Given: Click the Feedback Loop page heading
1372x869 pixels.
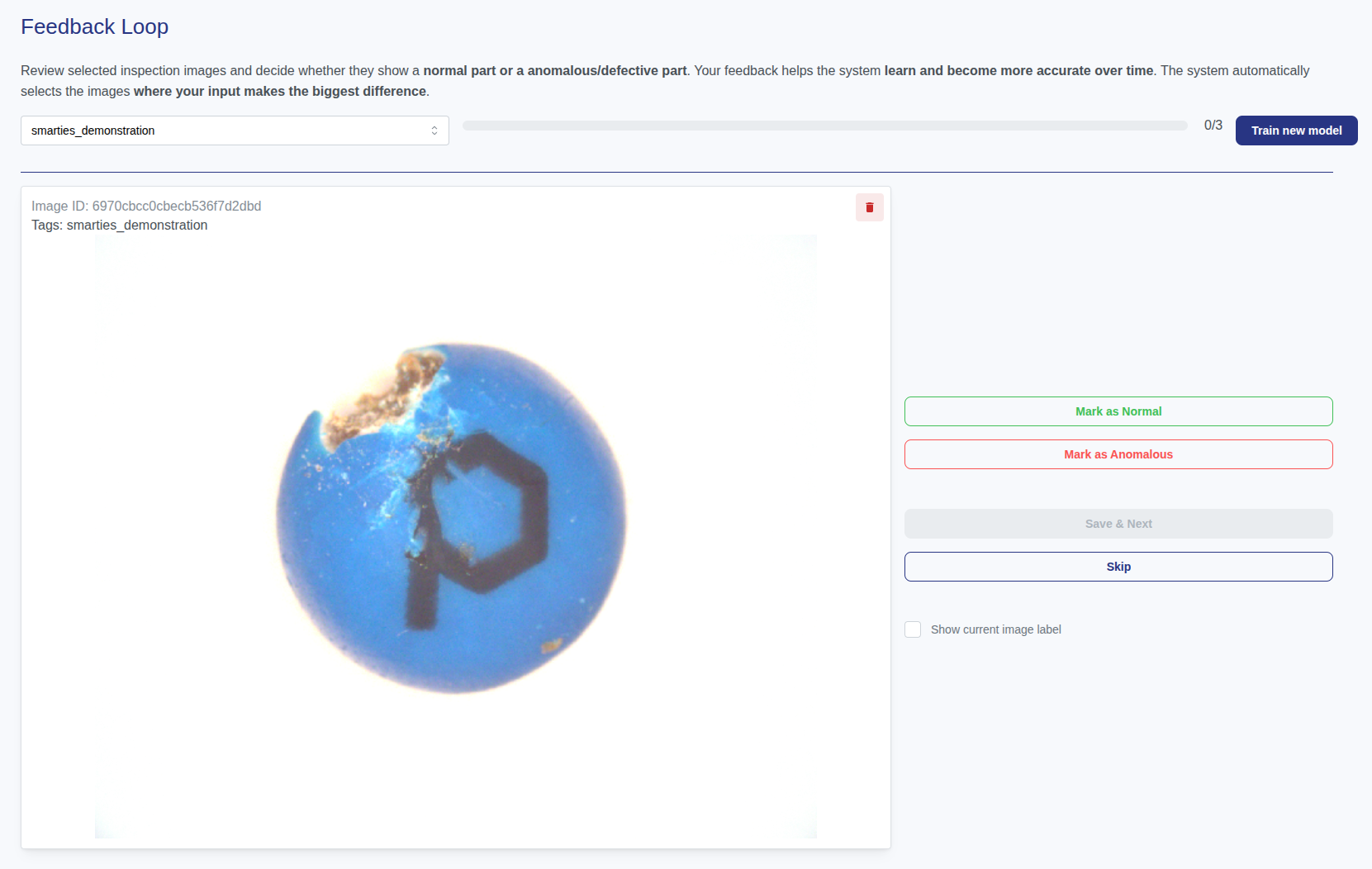Looking at the screenshot, I should (x=94, y=27).
